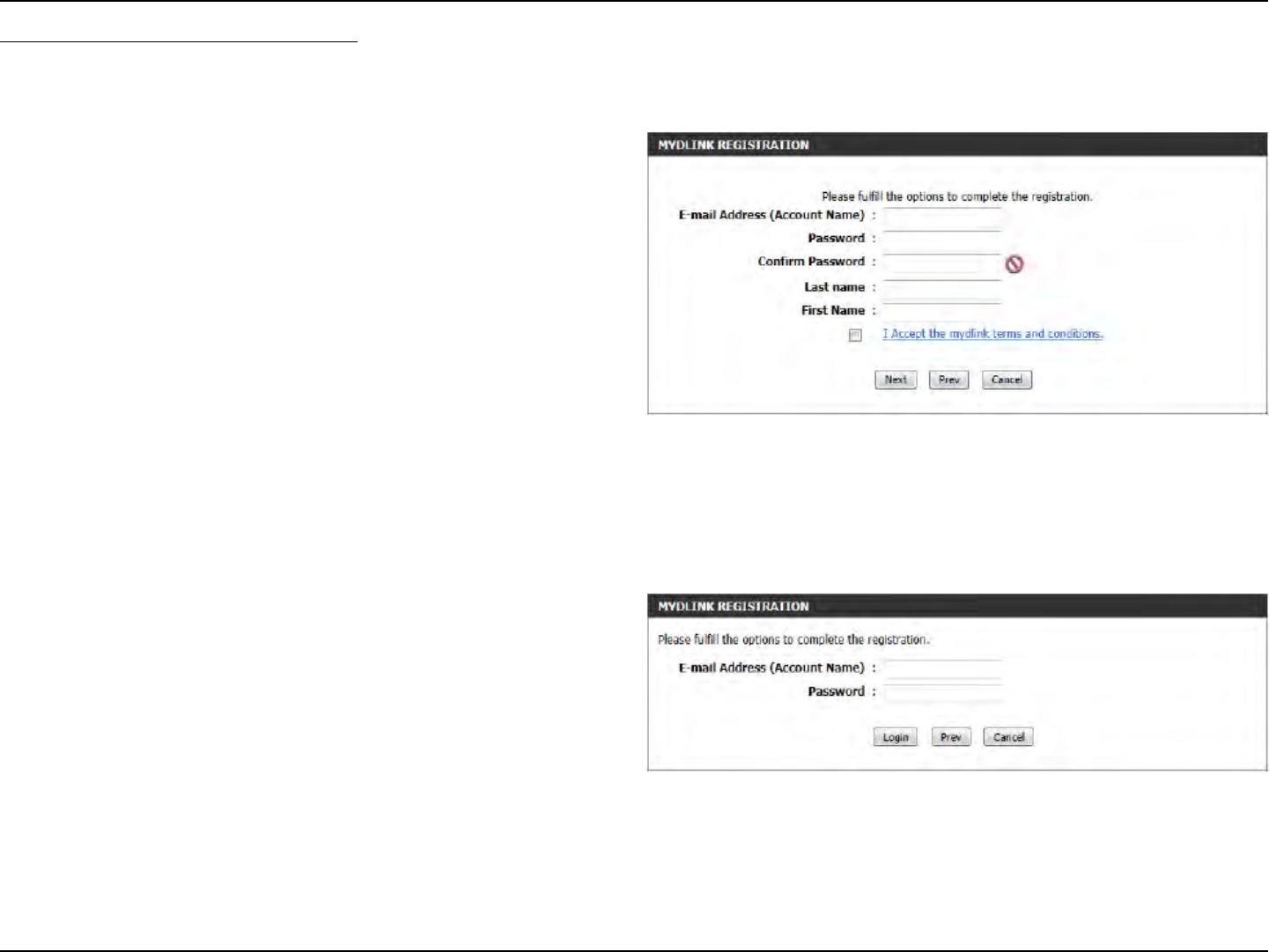Image resolution: width=1269 pixels, height=952 pixels.
Task: Click the Prev button beside Login
Action: click(x=951, y=737)
